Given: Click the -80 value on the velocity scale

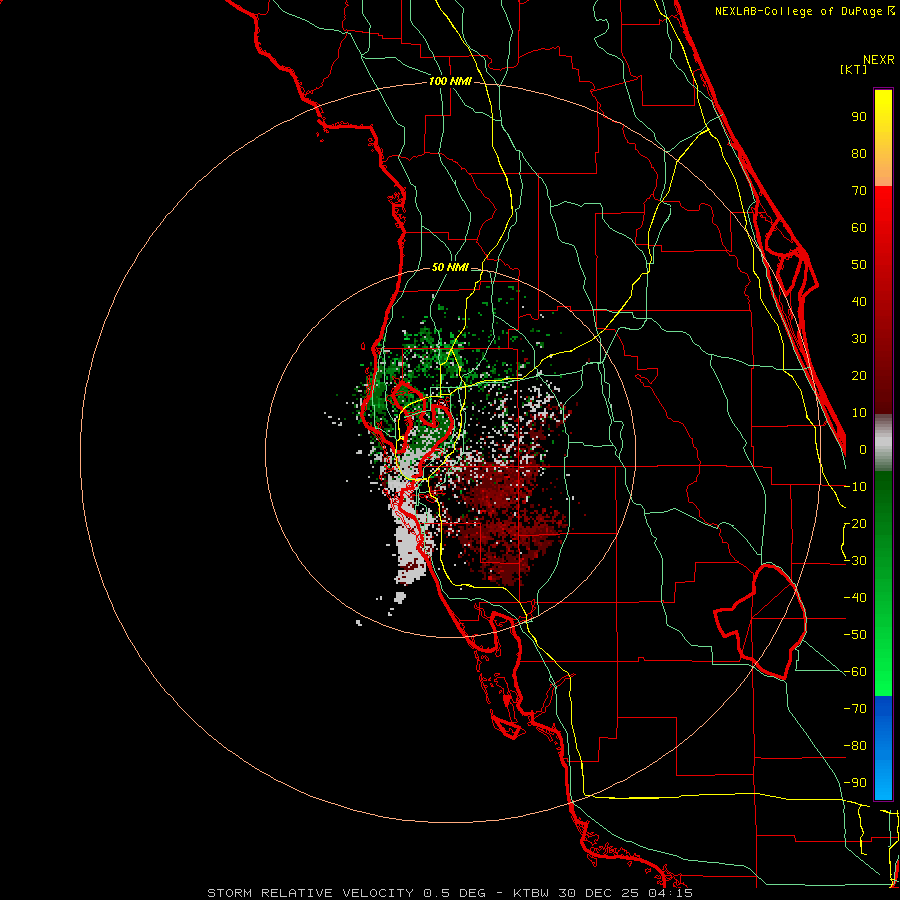Looking at the screenshot, I should point(855,746).
